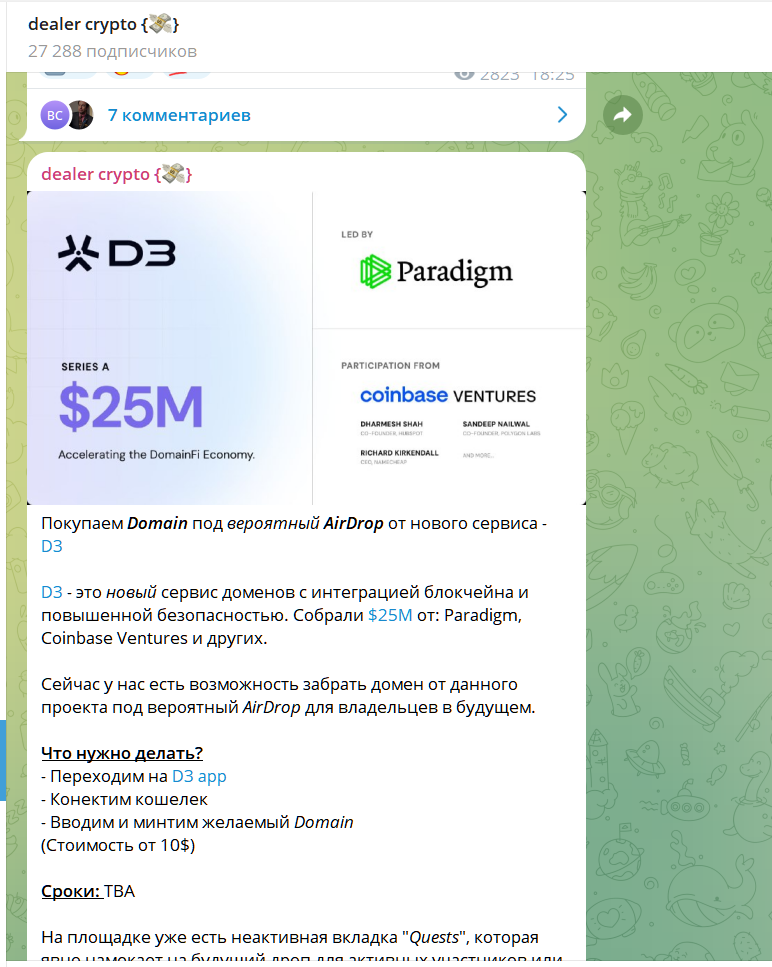Click the Coinbase Ventures logo in image
This screenshot has height=967, width=772.
[x=448, y=395]
